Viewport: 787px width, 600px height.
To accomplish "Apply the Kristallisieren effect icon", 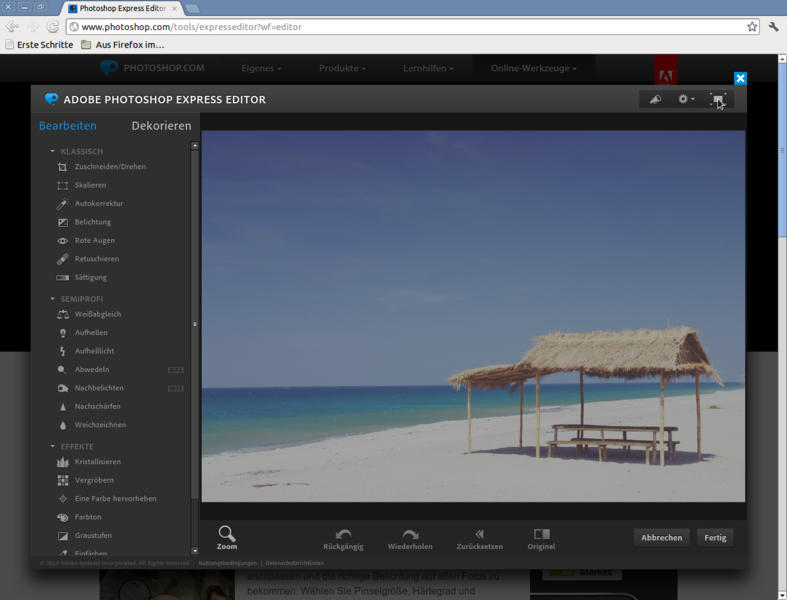I will point(62,462).
